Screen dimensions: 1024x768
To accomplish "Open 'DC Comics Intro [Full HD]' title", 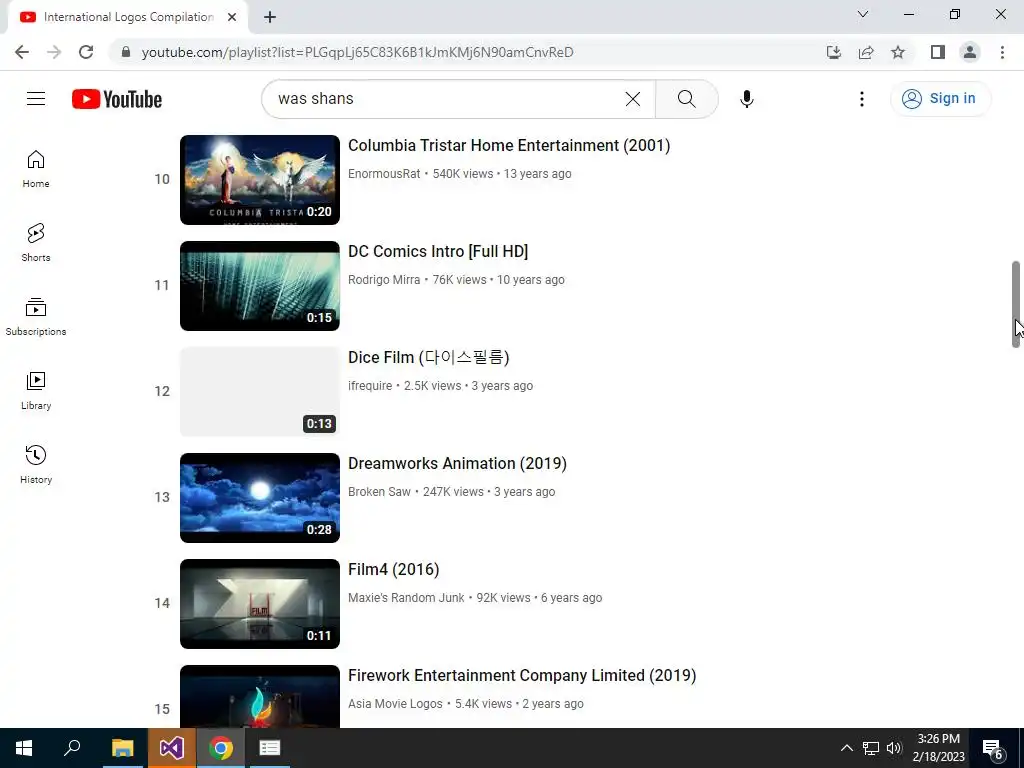I will [x=438, y=251].
